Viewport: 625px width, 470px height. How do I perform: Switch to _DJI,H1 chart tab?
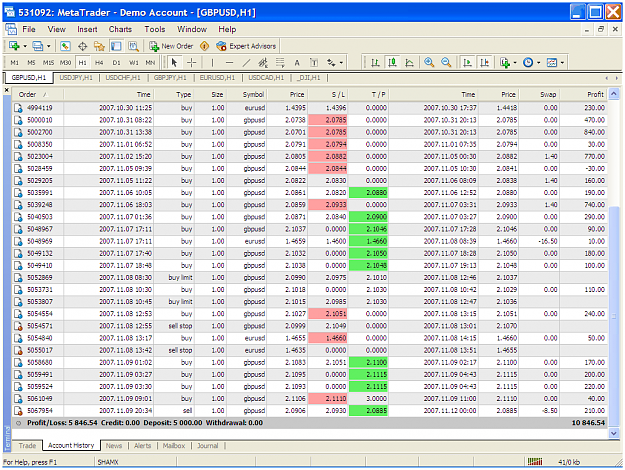click(309, 78)
